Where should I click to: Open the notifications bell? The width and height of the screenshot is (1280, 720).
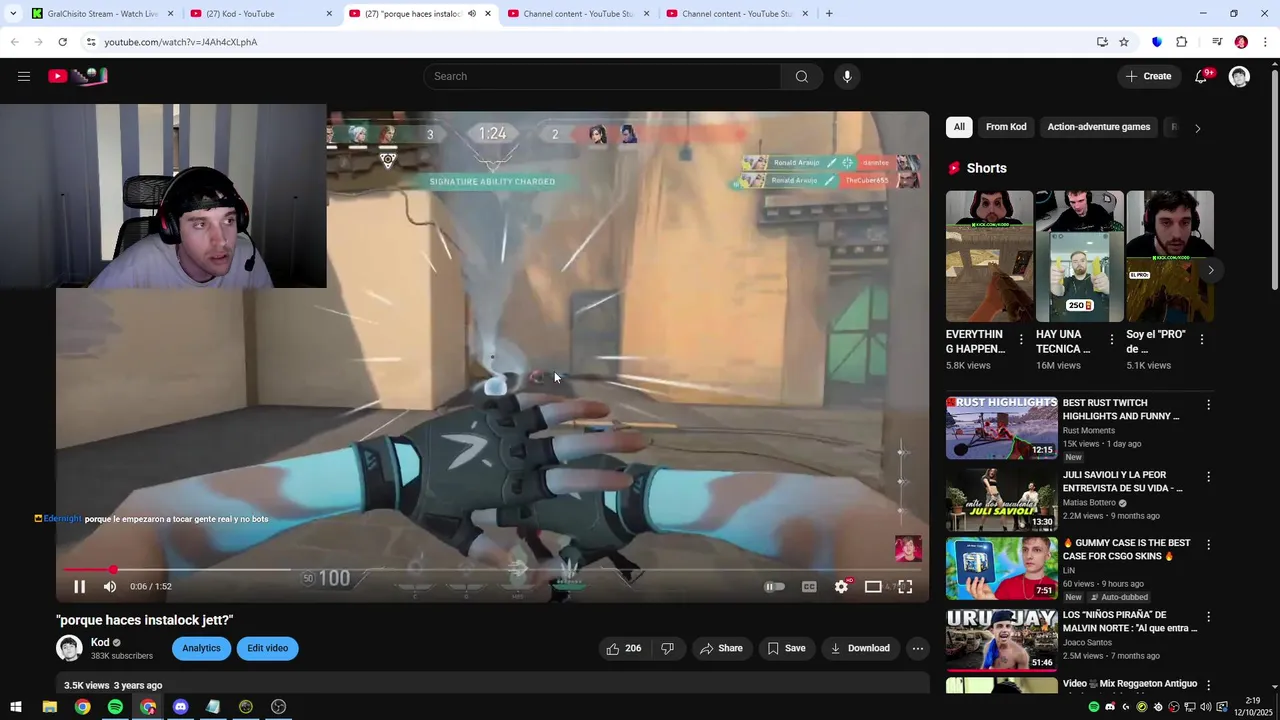tap(1202, 76)
